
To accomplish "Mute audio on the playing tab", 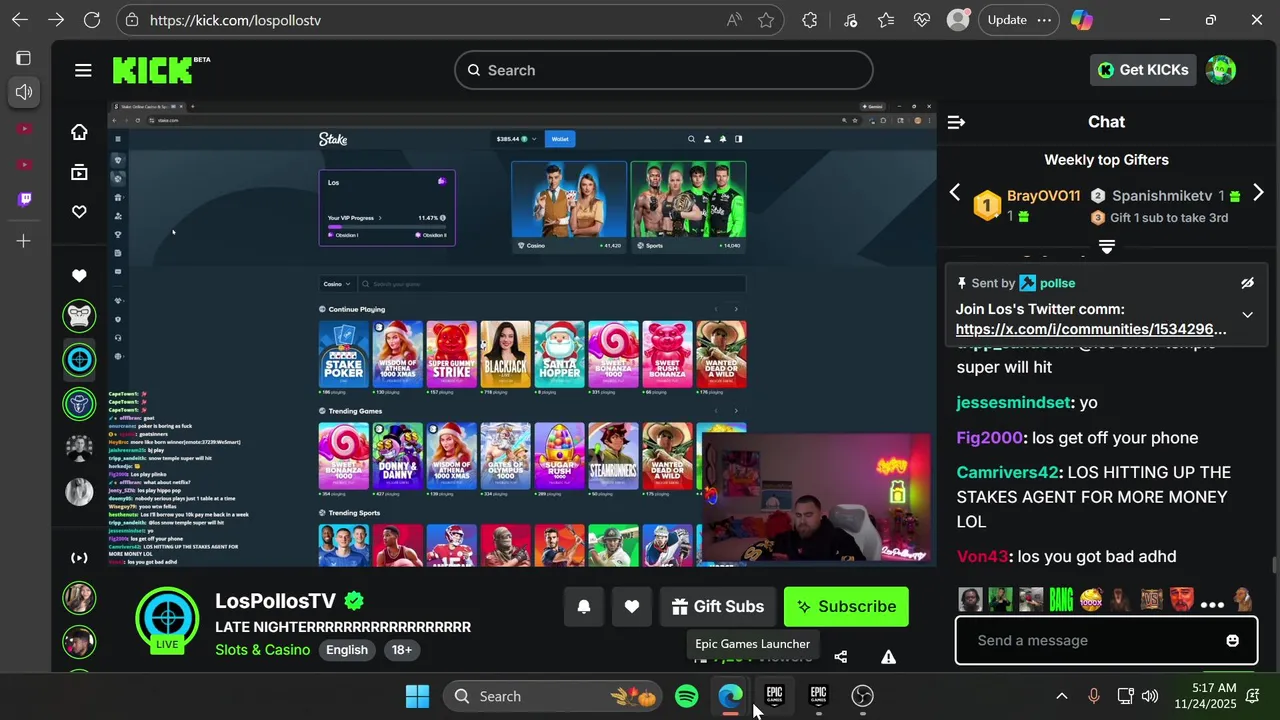I will point(24,92).
